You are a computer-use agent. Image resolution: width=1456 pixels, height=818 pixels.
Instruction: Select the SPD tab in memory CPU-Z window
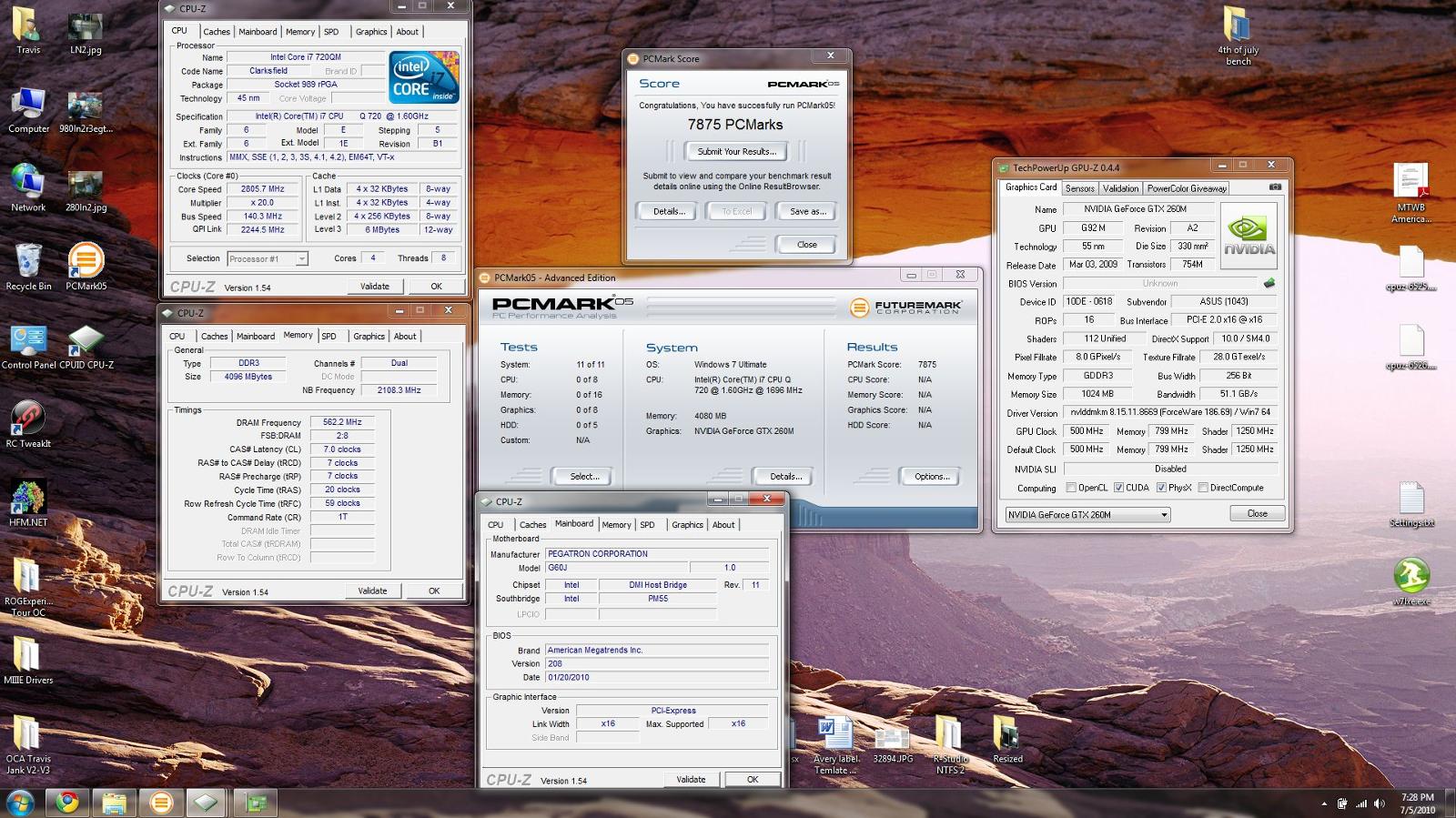329,337
